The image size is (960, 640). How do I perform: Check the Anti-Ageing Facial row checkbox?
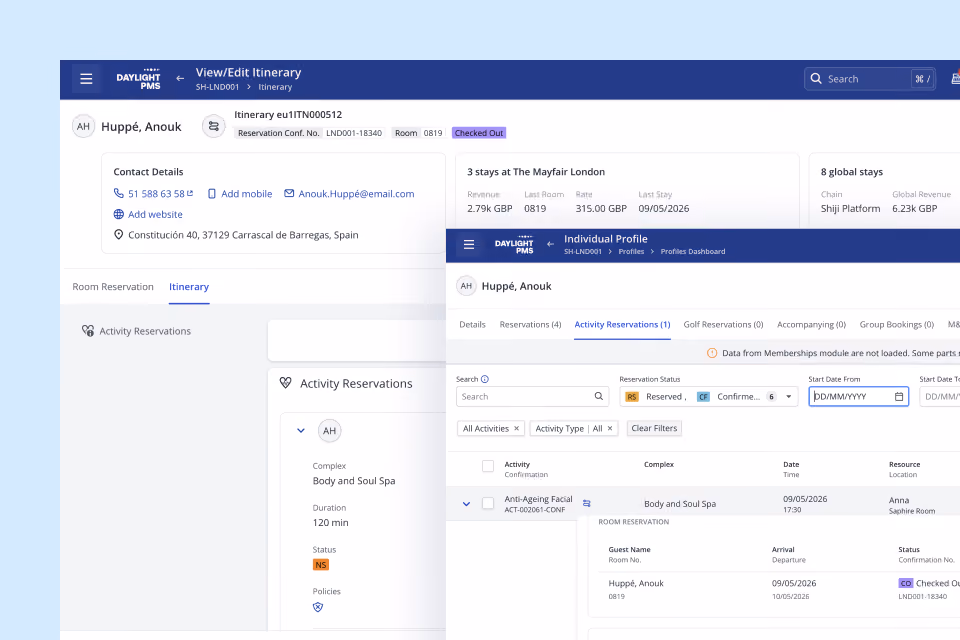pyautogui.click(x=488, y=503)
